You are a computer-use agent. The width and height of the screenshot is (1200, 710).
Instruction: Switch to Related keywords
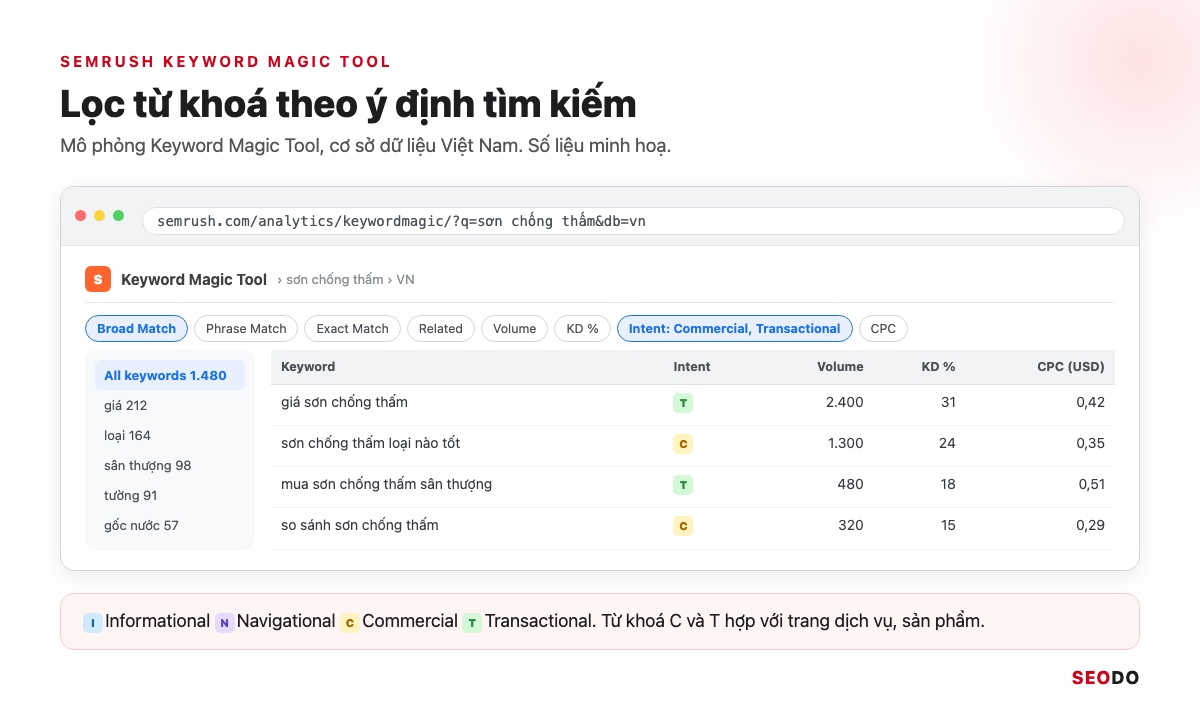pyautogui.click(x=441, y=329)
